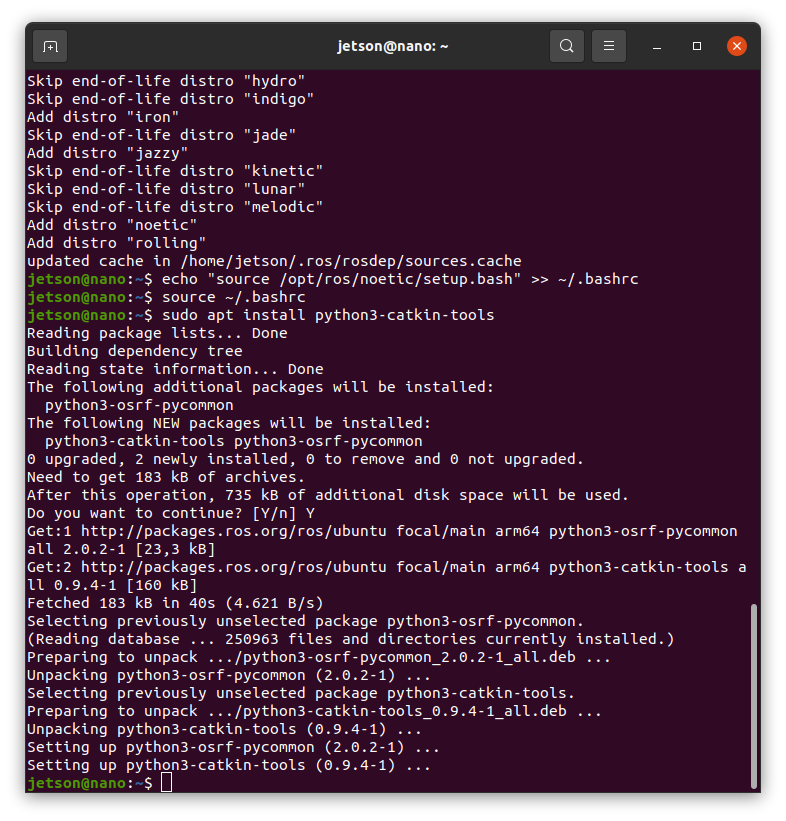
Task: Click Building dependency tree line
Action: click(135, 351)
